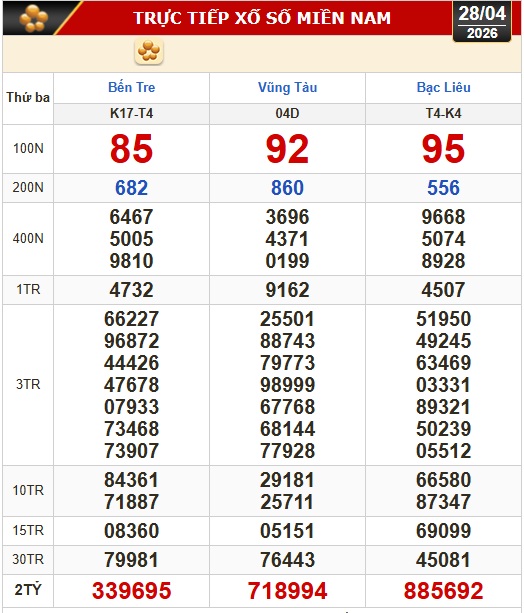Click the header title TRỰC TIẾP XỔ SỐ MIỀN NAM

tap(262, 18)
